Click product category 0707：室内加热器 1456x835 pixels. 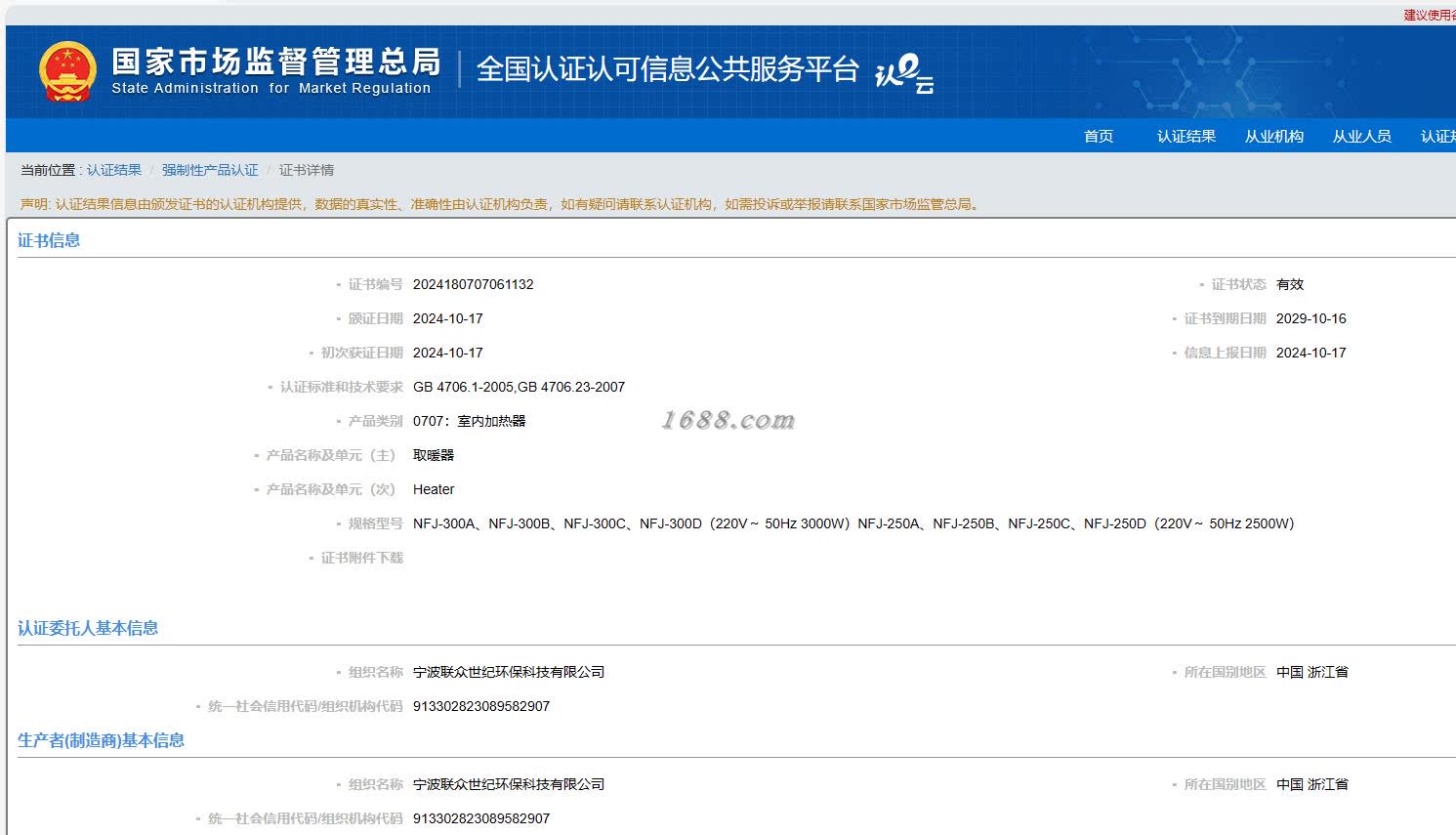click(470, 421)
